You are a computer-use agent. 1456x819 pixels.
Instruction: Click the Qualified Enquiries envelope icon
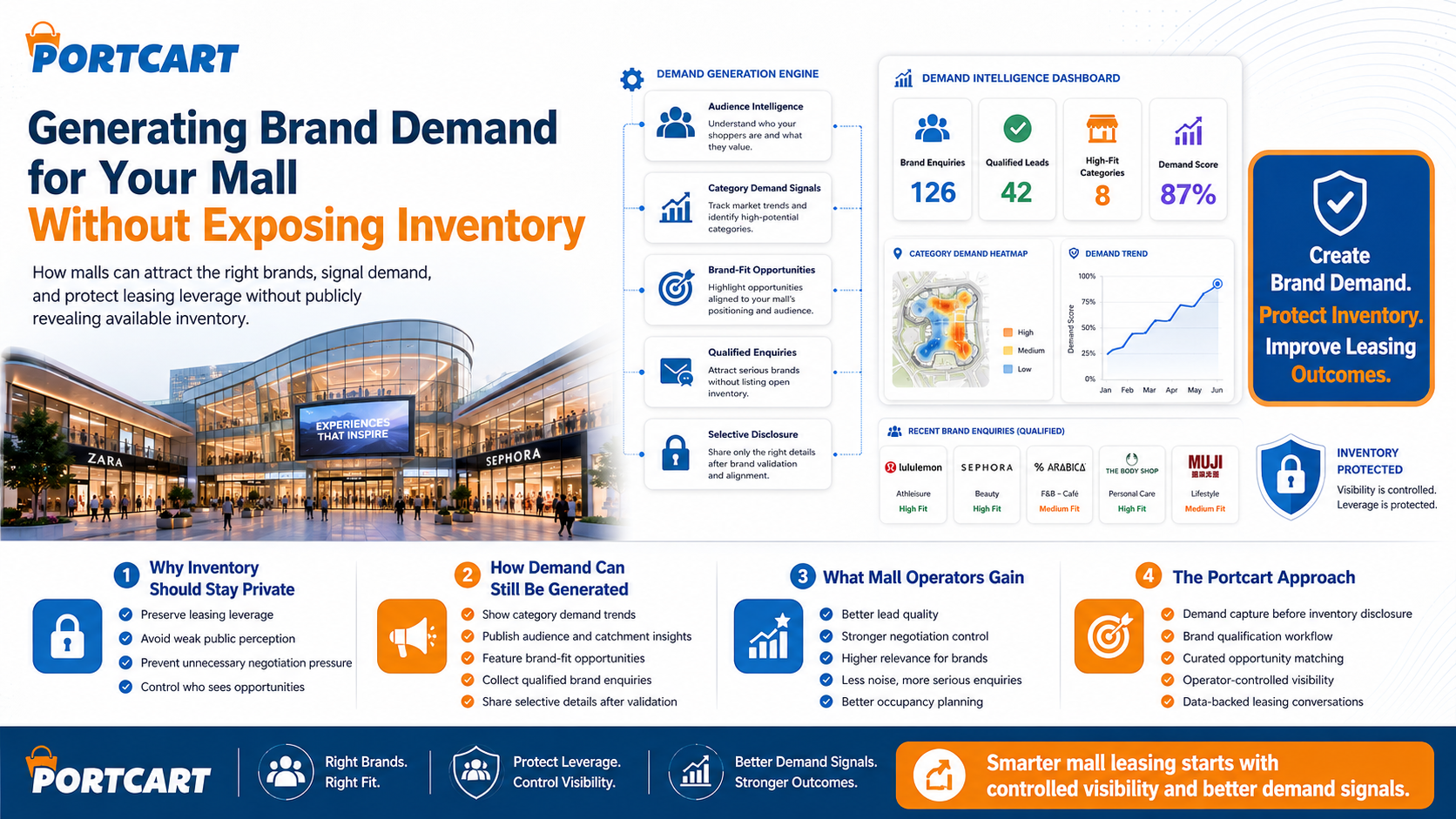[676, 372]
